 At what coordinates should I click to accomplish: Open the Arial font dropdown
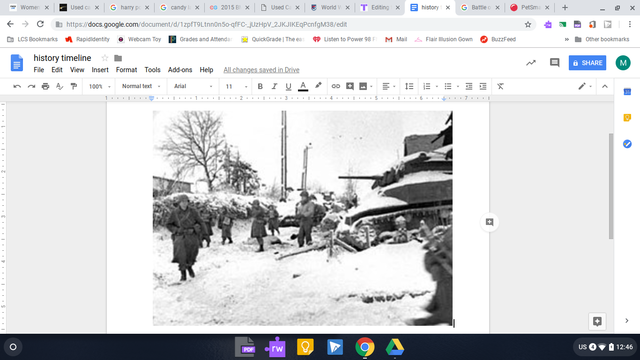pos(193,86)
